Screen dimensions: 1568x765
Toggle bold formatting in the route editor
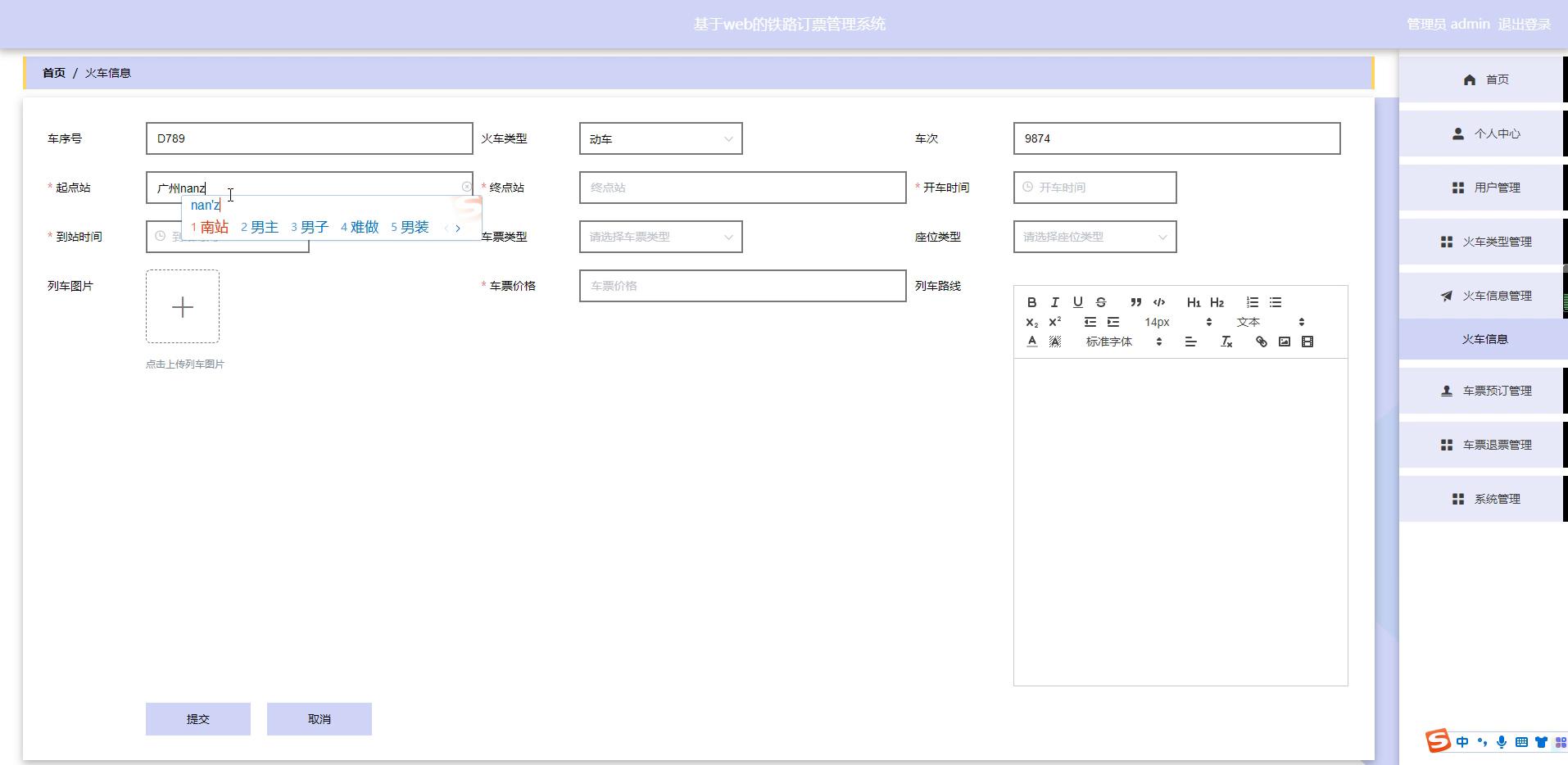(x=1031, y=302)
